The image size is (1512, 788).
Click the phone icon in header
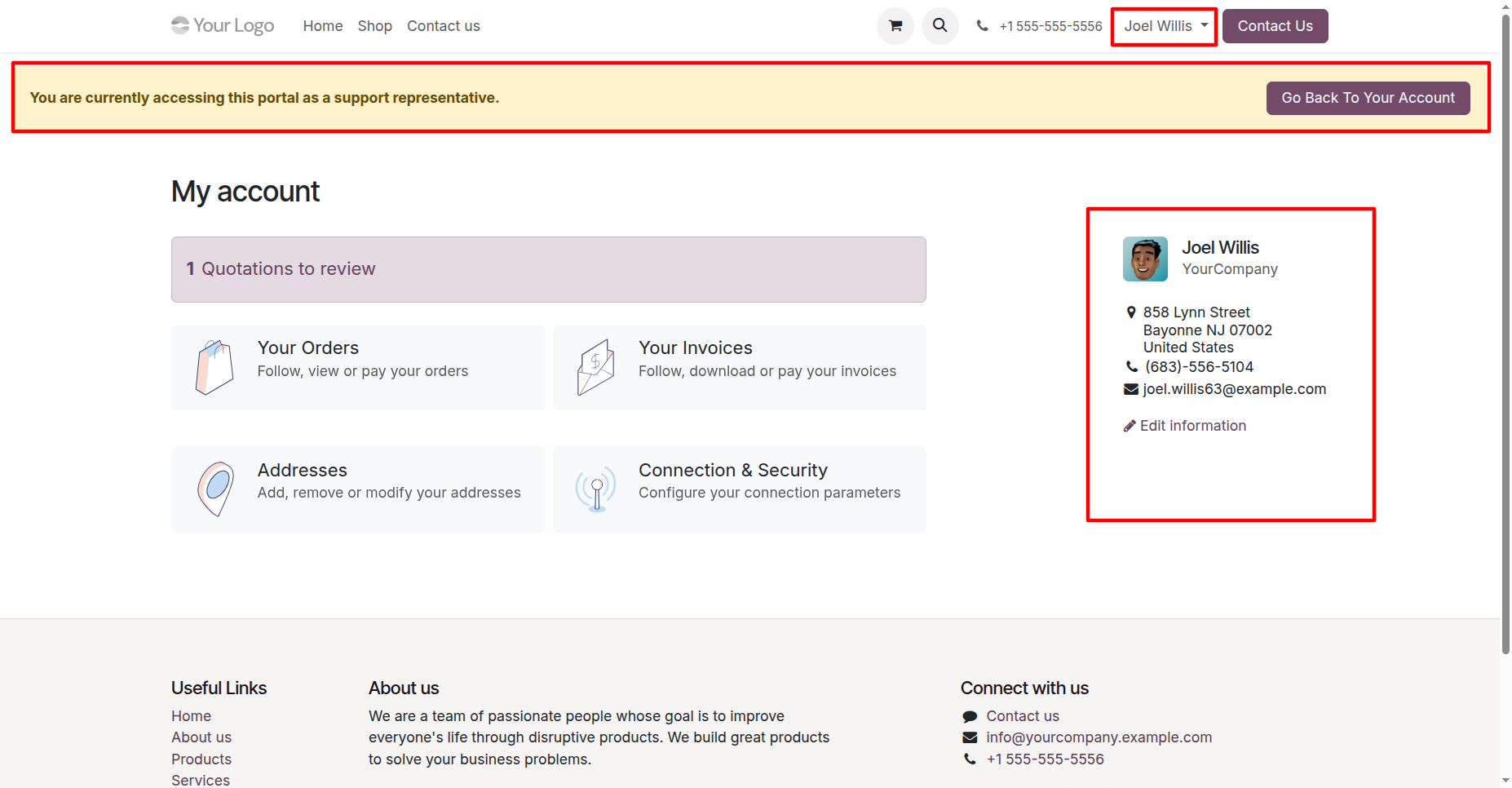pyautogui.click(x=983, y=26)
